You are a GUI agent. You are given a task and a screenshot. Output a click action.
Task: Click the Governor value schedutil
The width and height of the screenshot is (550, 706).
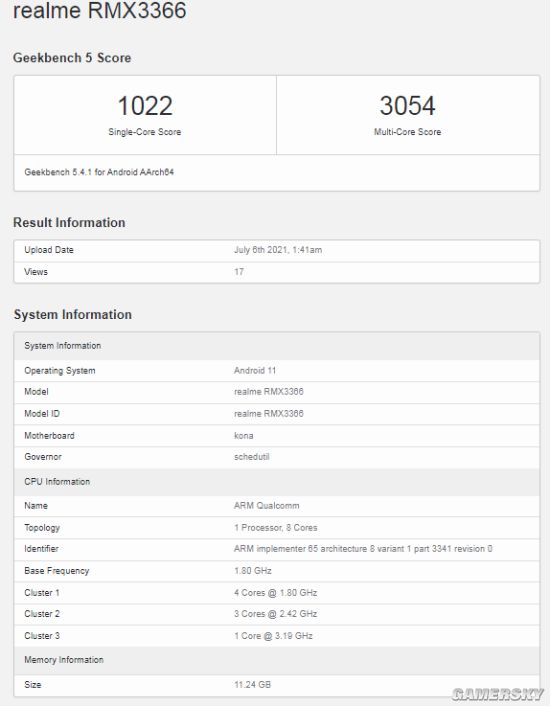coord(252,457)
